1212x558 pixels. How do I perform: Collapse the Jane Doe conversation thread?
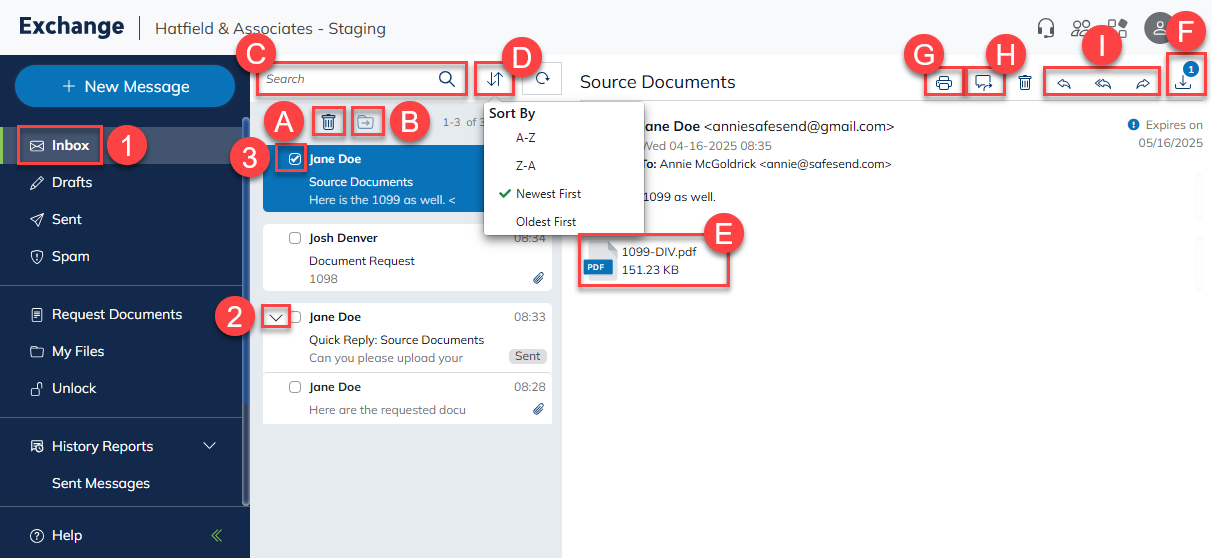277,317
